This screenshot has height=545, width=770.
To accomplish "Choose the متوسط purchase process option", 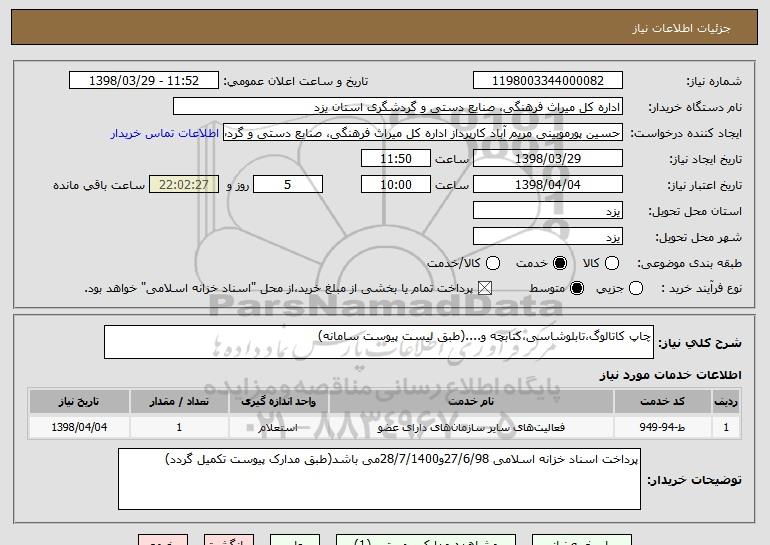I will tap(577, 288).
